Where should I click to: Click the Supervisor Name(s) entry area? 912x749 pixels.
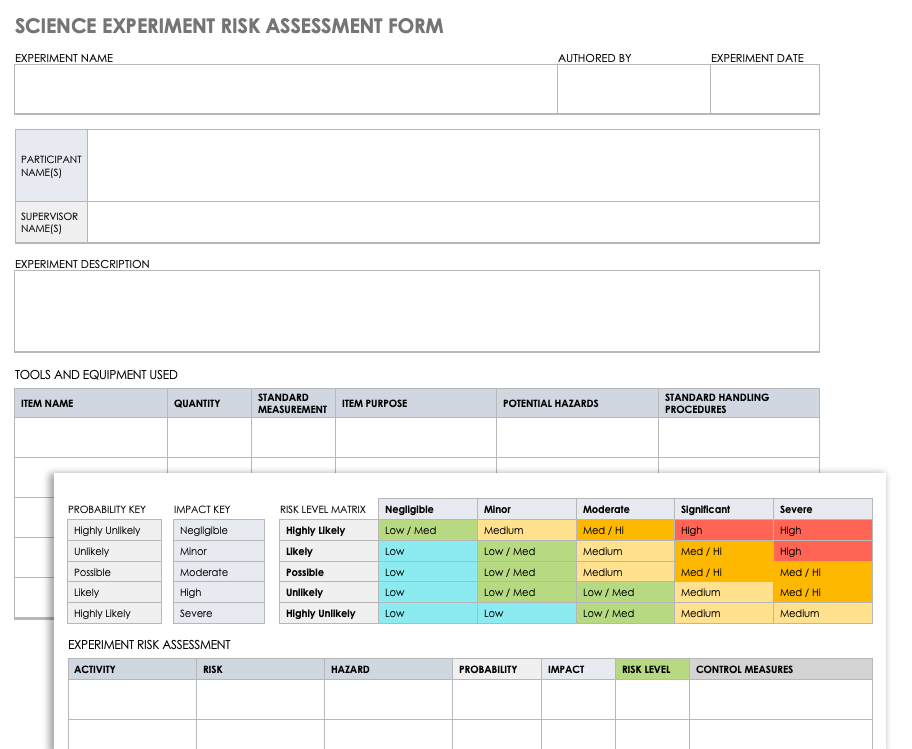click(x=453, y=222)
